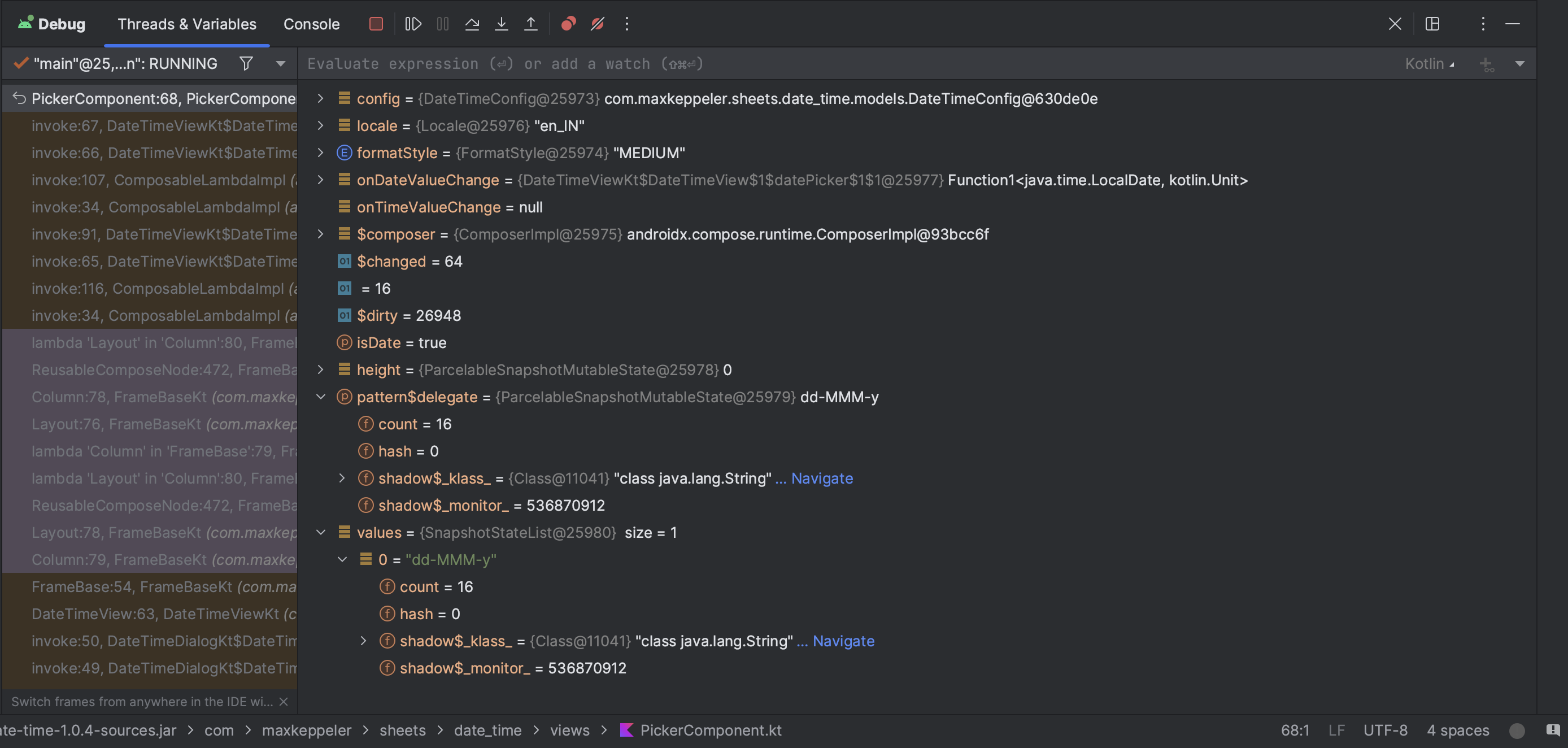Open the layout settings icon next to close
The height and width of the screenshot is (748, 1568).
[x=1432, y=24]
